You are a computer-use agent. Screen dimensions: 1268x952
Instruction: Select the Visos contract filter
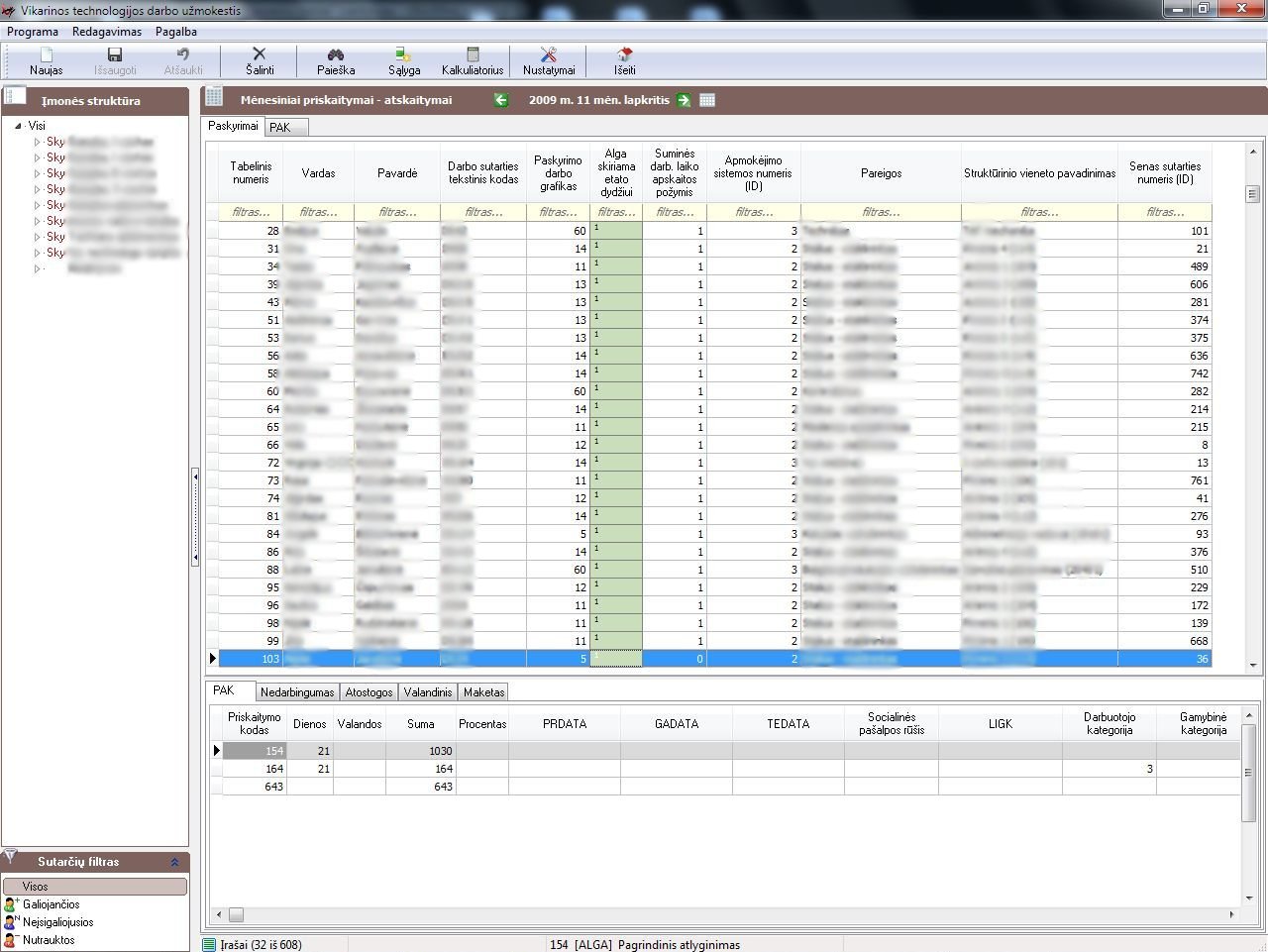94,887
